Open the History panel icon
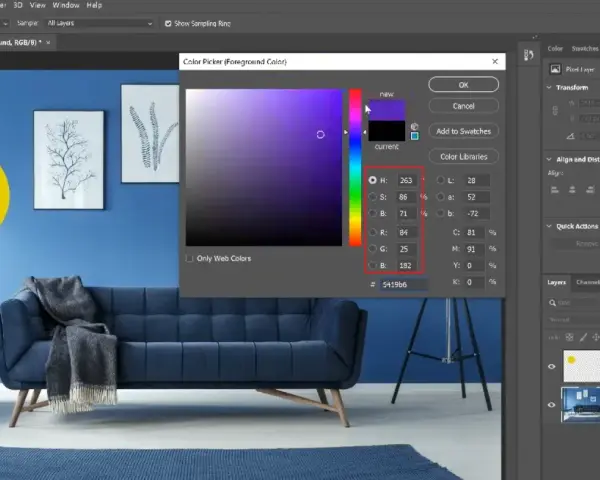The height and width of the screenshot is (480, 600). click(529, 55)
